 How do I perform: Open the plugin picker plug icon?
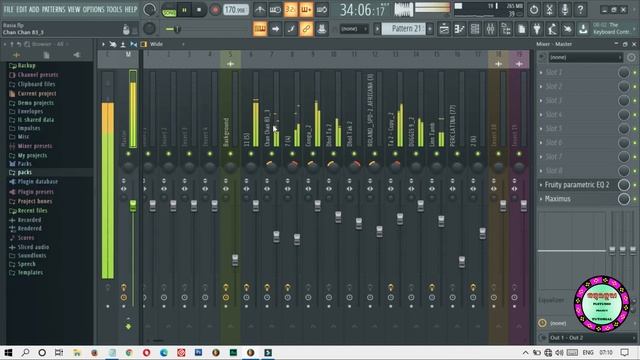[537, 29]
